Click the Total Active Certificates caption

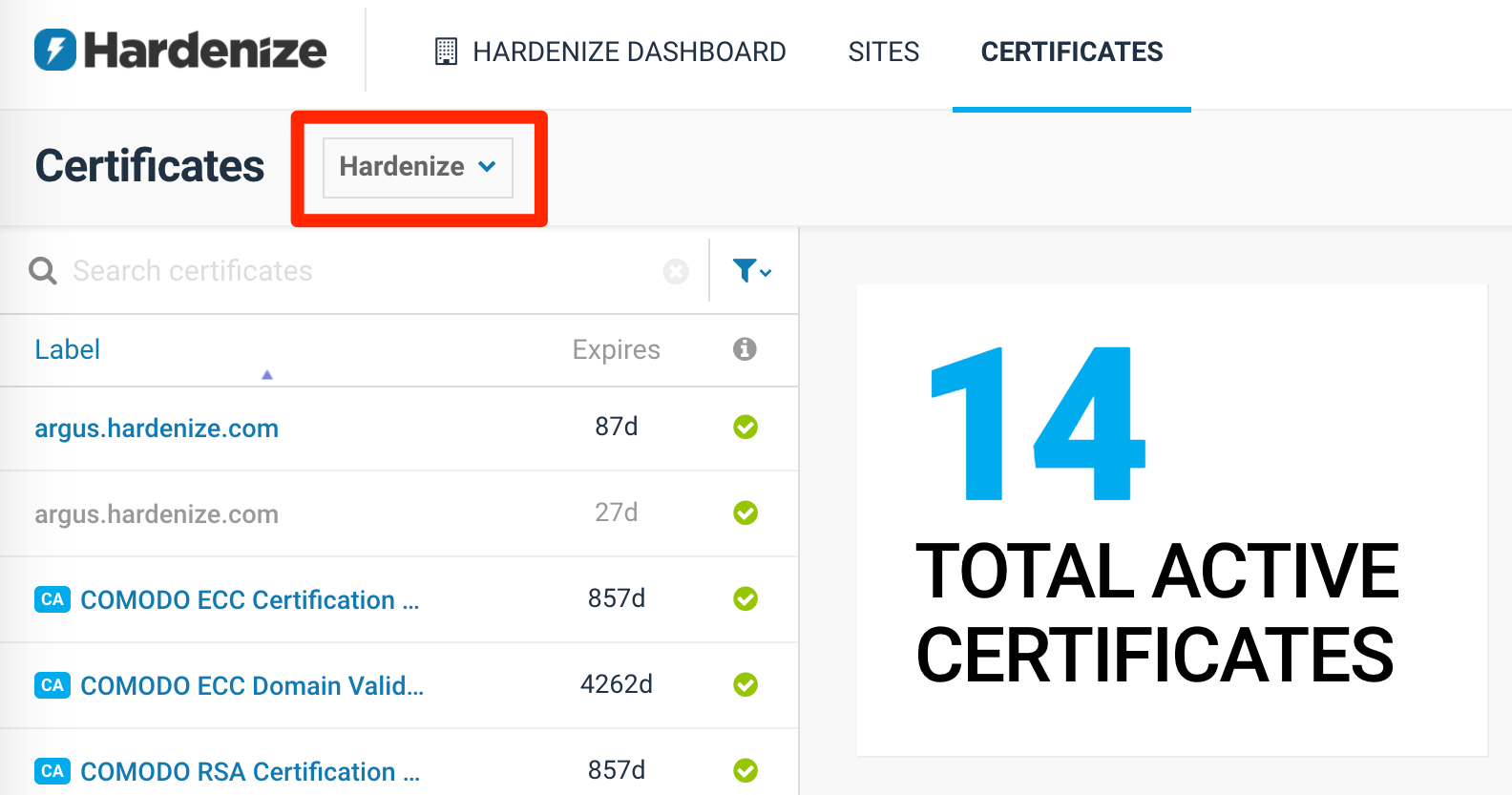pyautogui.click(x=1157, y=613)
